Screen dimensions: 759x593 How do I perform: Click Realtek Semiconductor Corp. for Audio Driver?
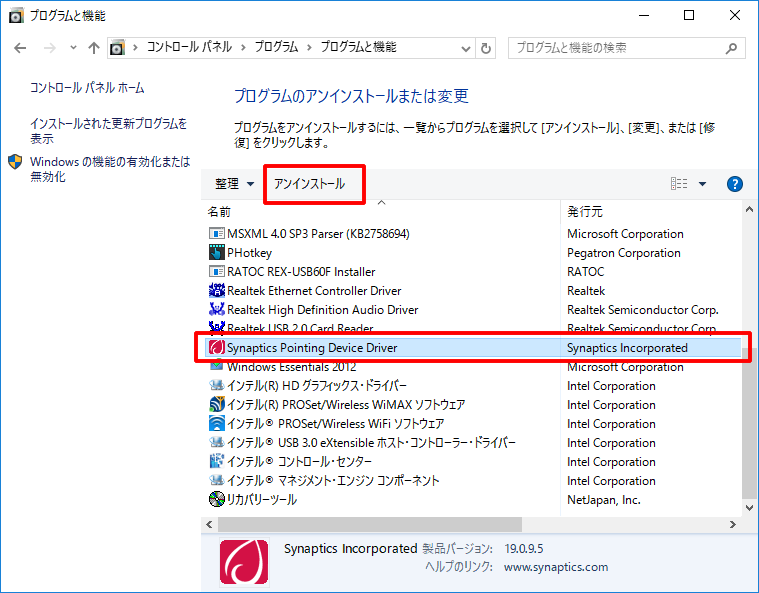(642, 309)
